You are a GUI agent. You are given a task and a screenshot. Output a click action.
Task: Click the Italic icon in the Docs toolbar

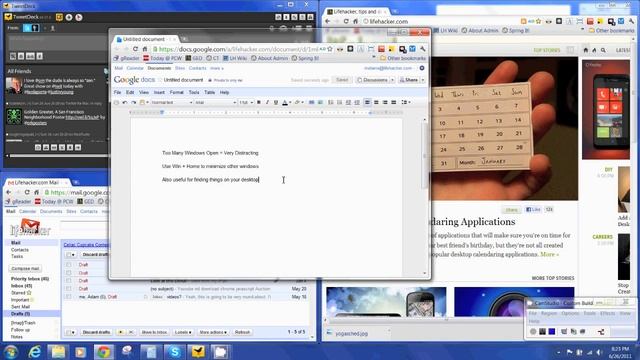click(267, 102)
